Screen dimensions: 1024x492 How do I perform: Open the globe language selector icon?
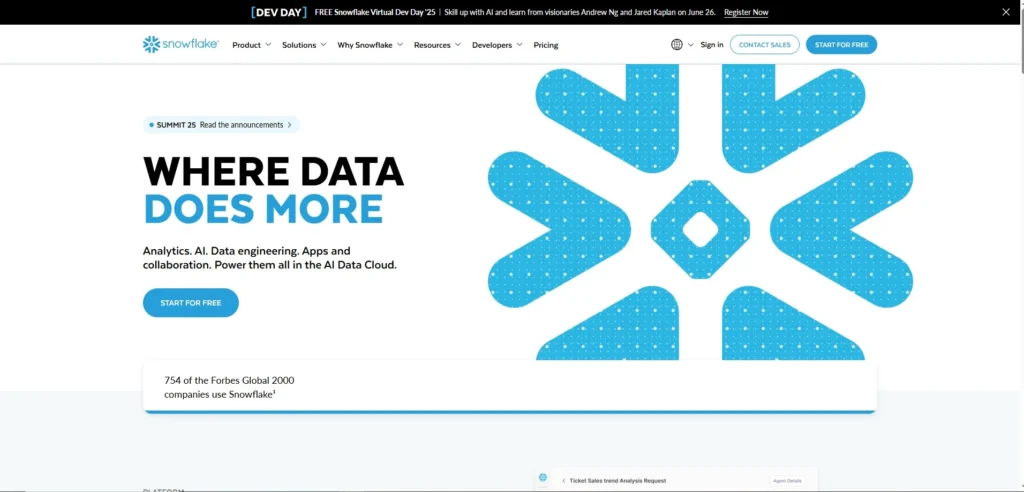[x=677, y=44]
